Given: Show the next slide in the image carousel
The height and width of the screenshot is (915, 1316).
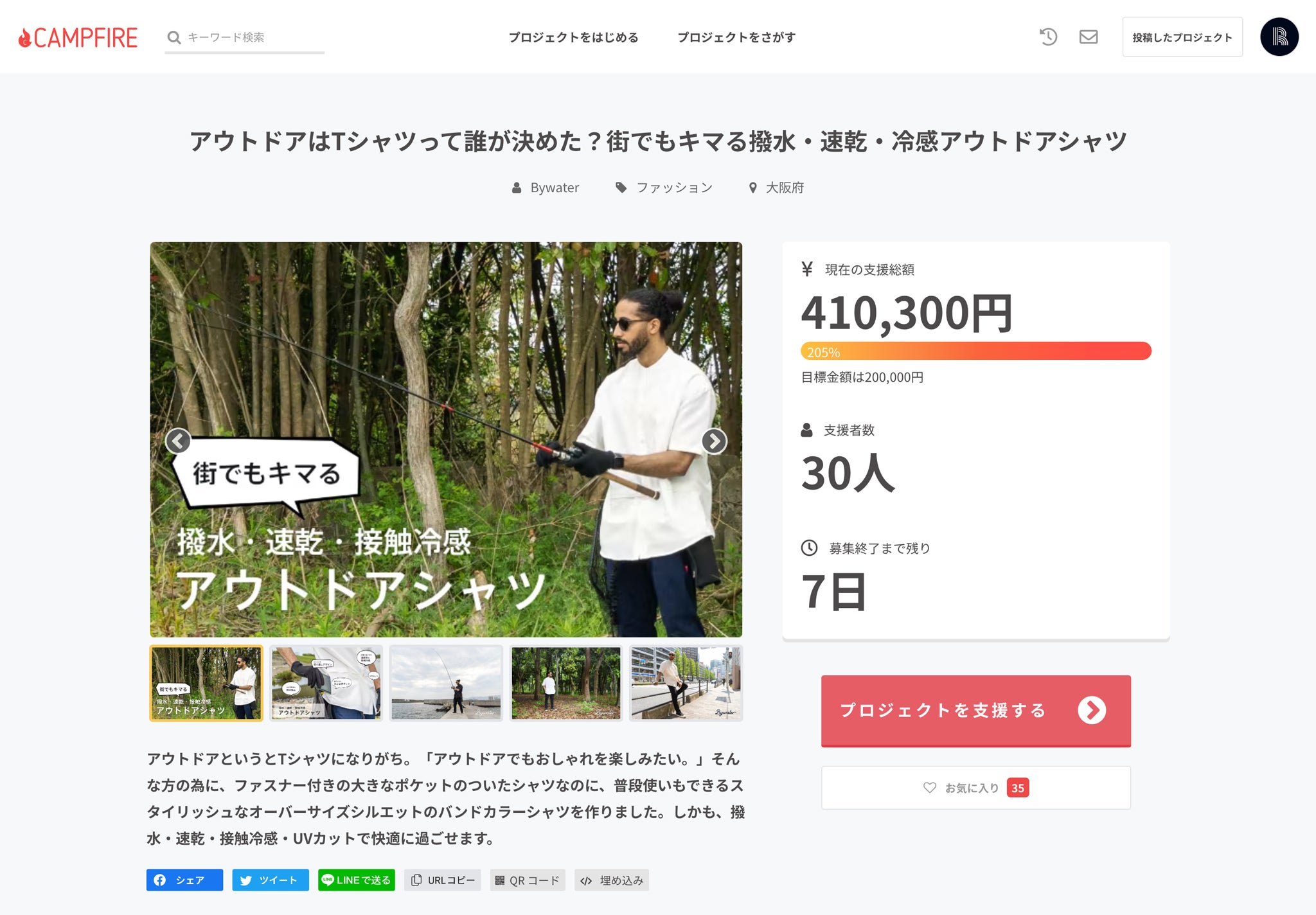Looking at the screenshot, I should pyautogui.click(x=714, y=441).
